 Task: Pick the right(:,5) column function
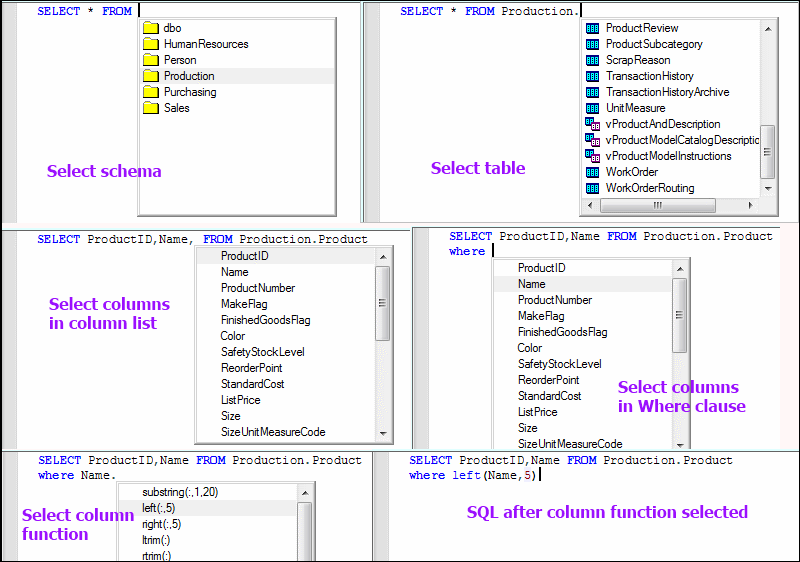point(162,524)
